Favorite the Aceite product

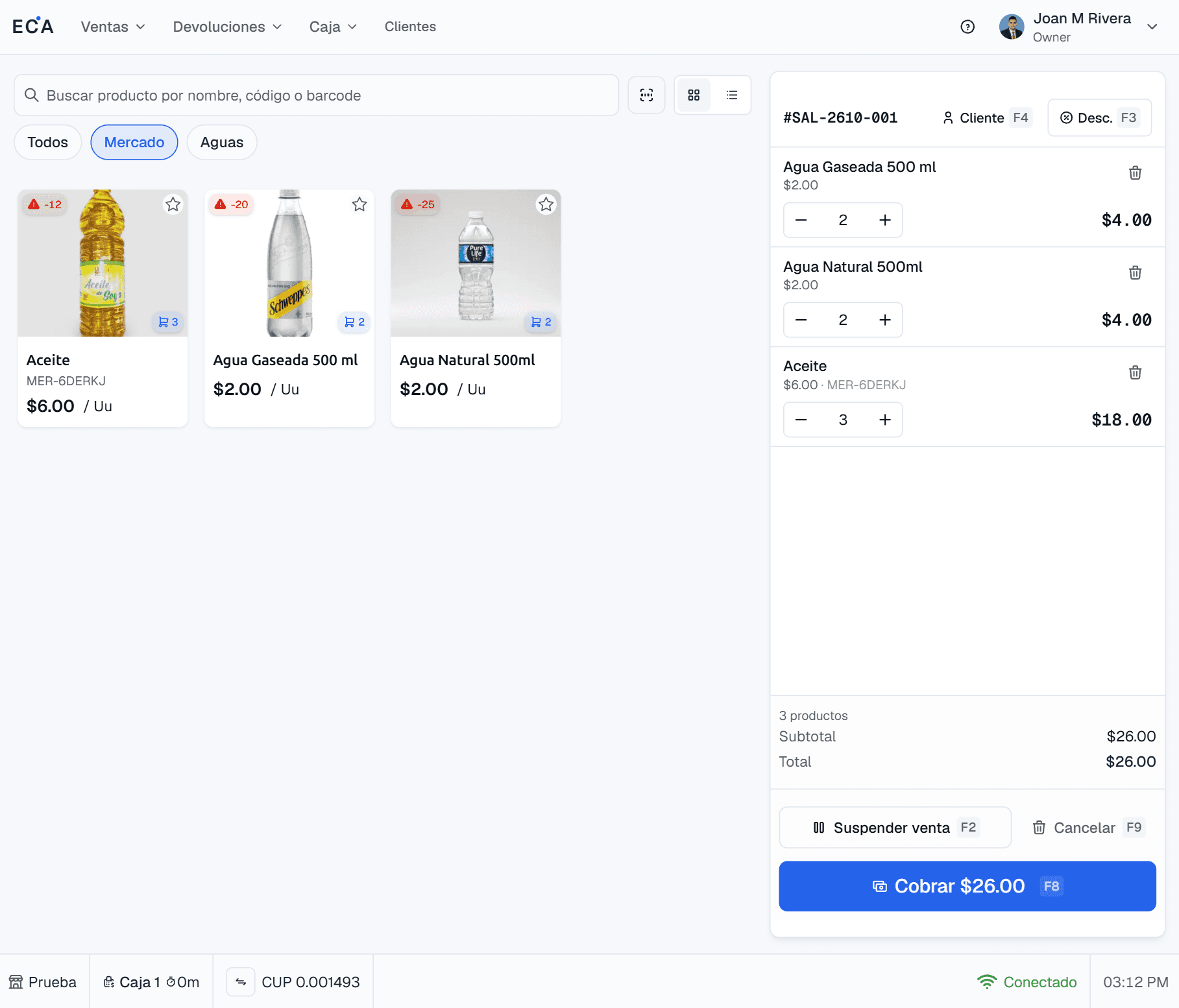(173, 205)
